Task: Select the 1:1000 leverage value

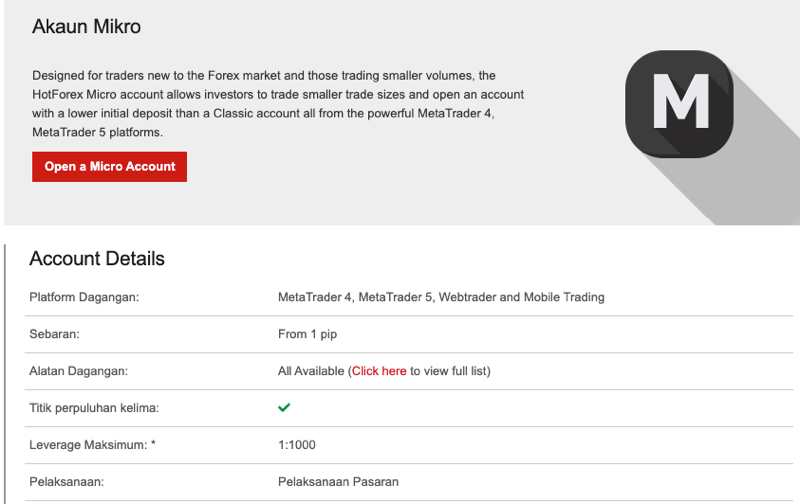Action: pyautogui.click(x=296, y=445)
